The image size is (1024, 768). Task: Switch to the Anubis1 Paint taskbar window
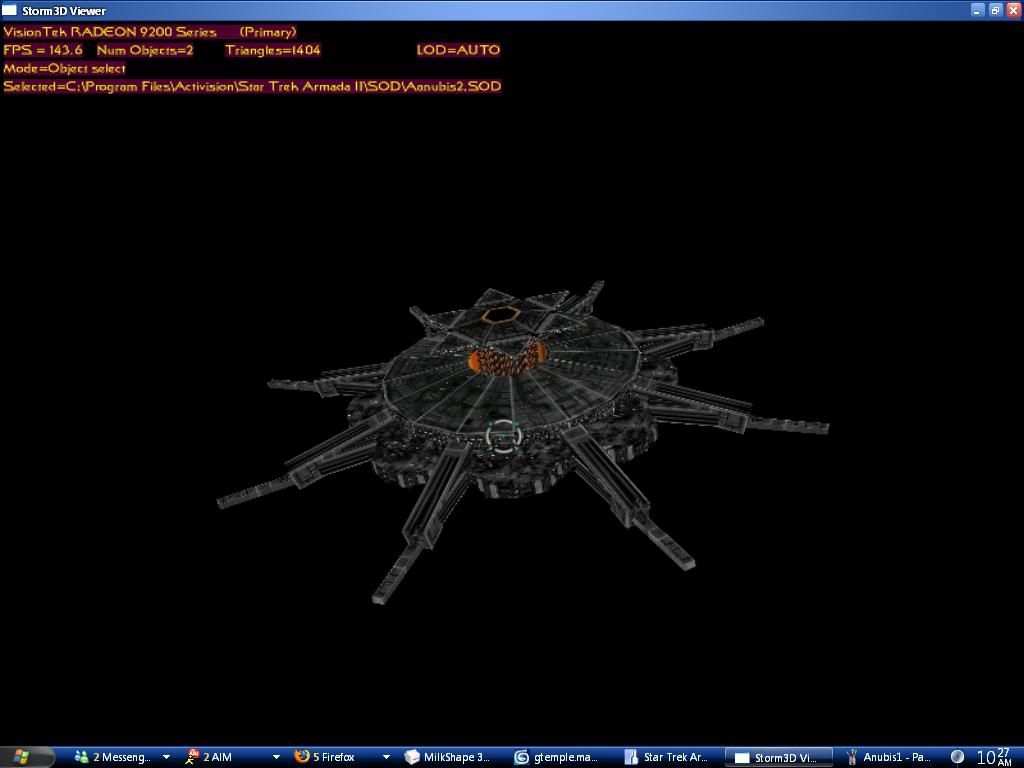click(889, 757)
